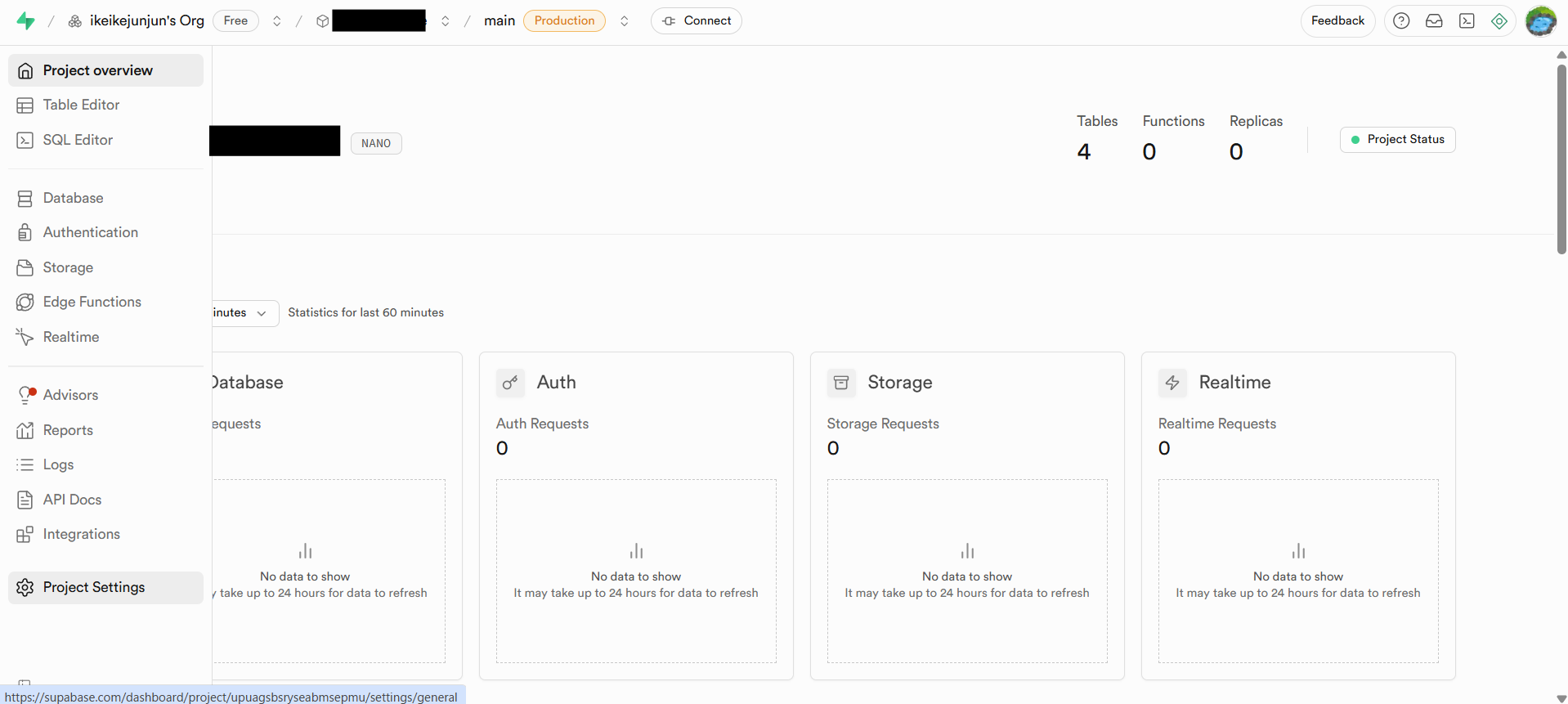The height and width of the screenshot is (704, 1568).
Task: Click the Connect button
Action: click(x=697, y=21)
